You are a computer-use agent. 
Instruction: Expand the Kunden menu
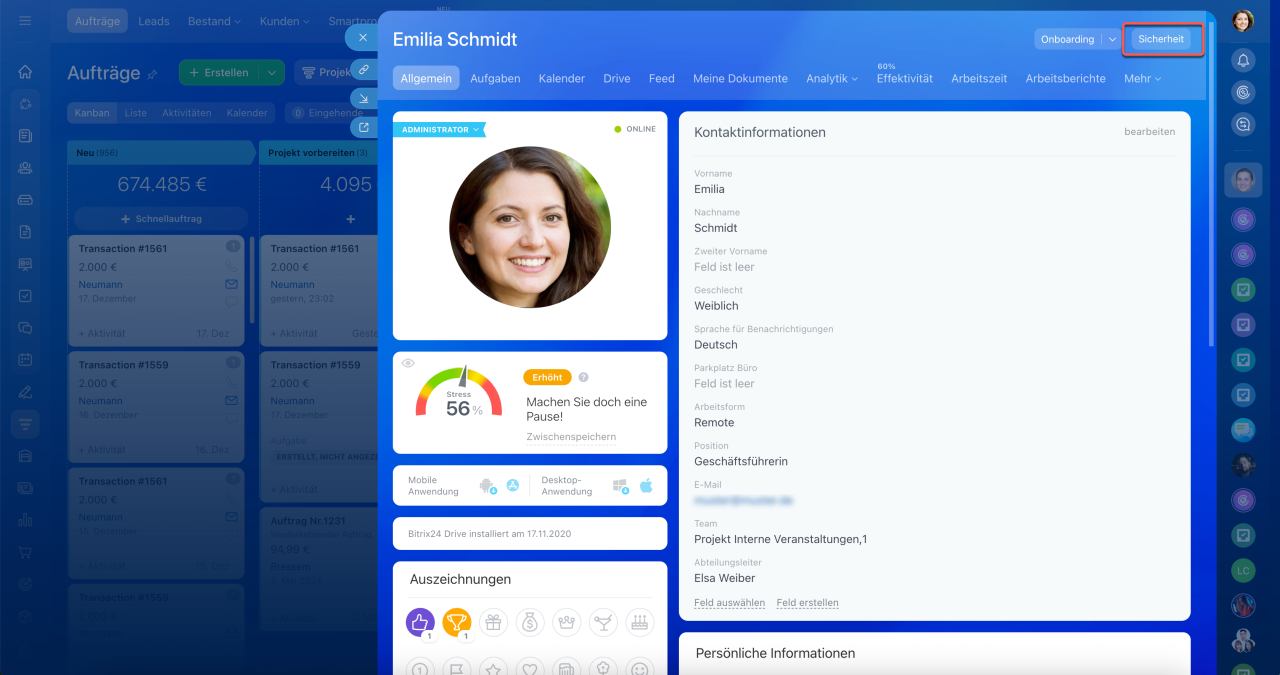(284, 21)
